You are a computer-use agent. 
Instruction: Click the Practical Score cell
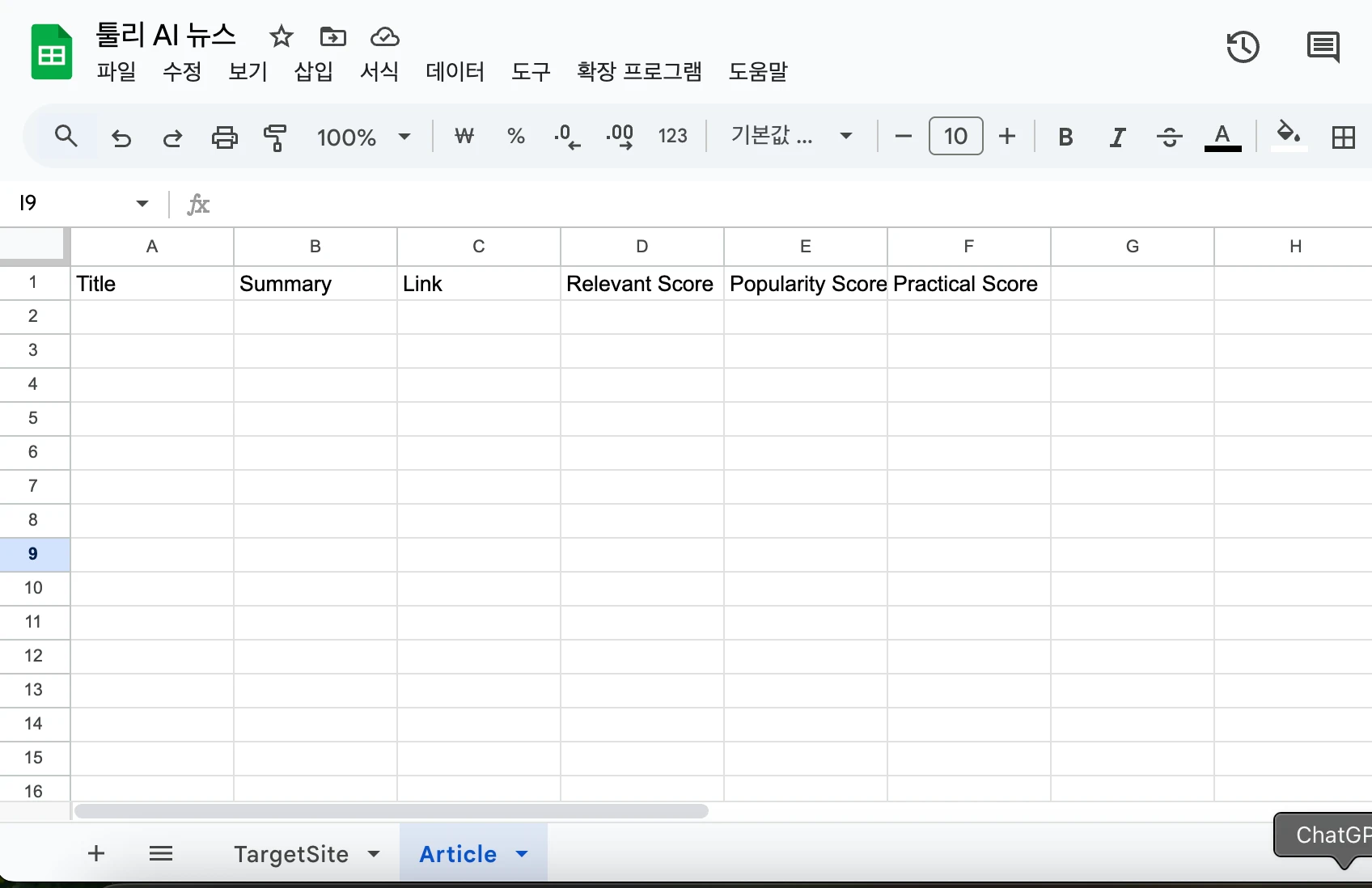[969, 284]
